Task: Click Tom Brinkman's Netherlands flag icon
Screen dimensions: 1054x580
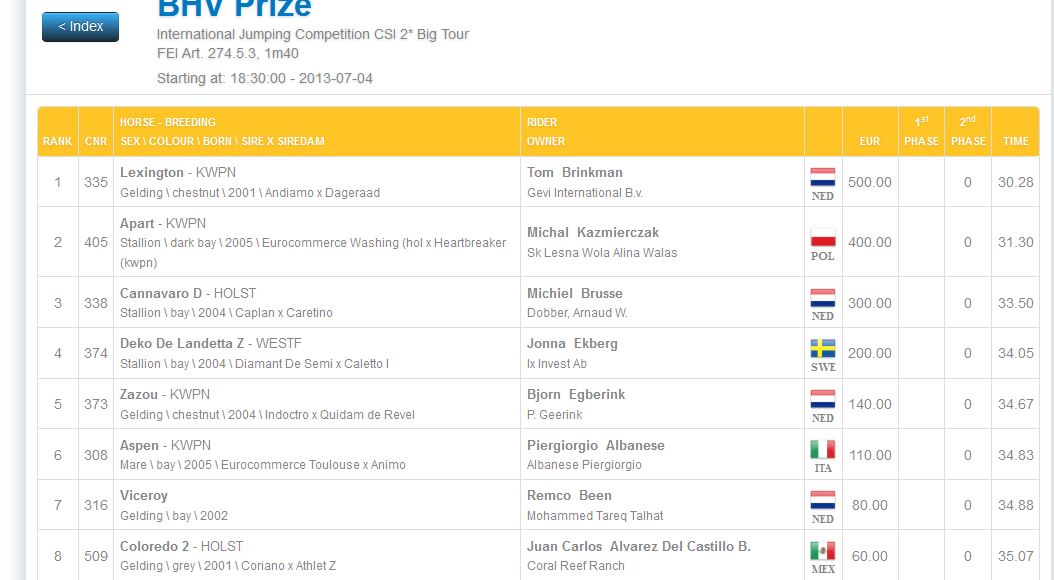Action: pyautogui.click(x=823, y=177)
